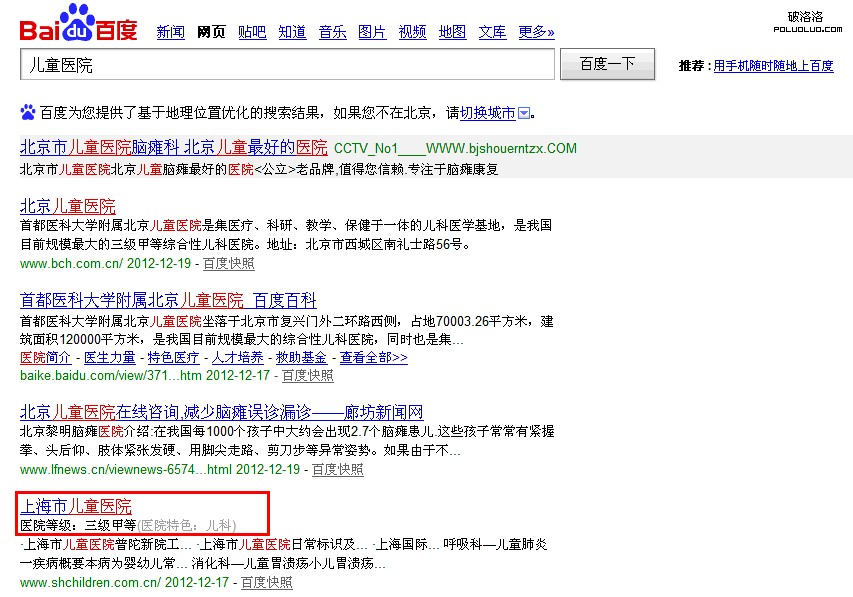
Task: Click the WWW.bjshouerntzx.COM ad URL text
Action: pyautogui.click(x=501, y=148)
